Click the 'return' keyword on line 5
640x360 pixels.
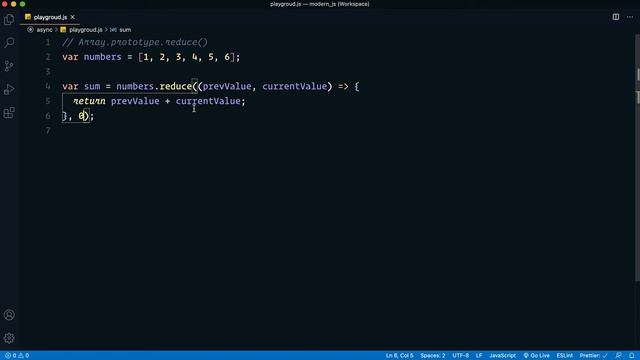click(89, 101)
